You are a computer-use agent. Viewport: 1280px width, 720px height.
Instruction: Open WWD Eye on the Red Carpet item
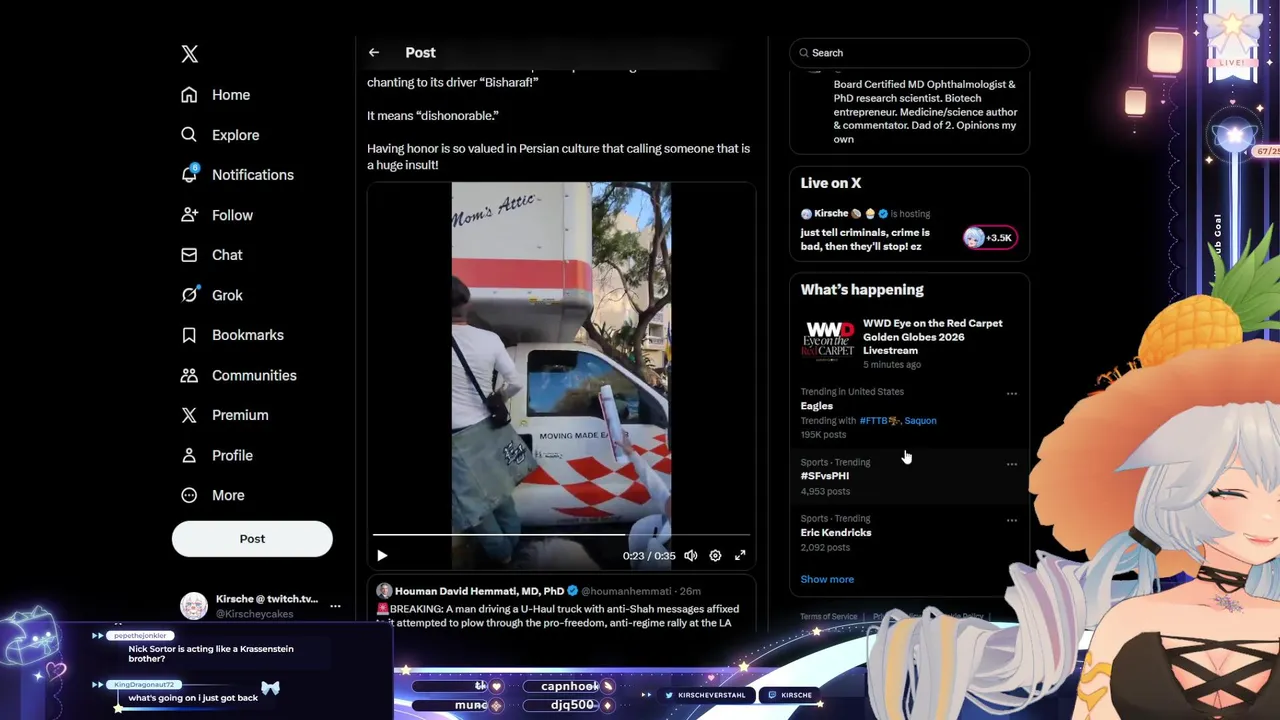click(x=909, y=344)
